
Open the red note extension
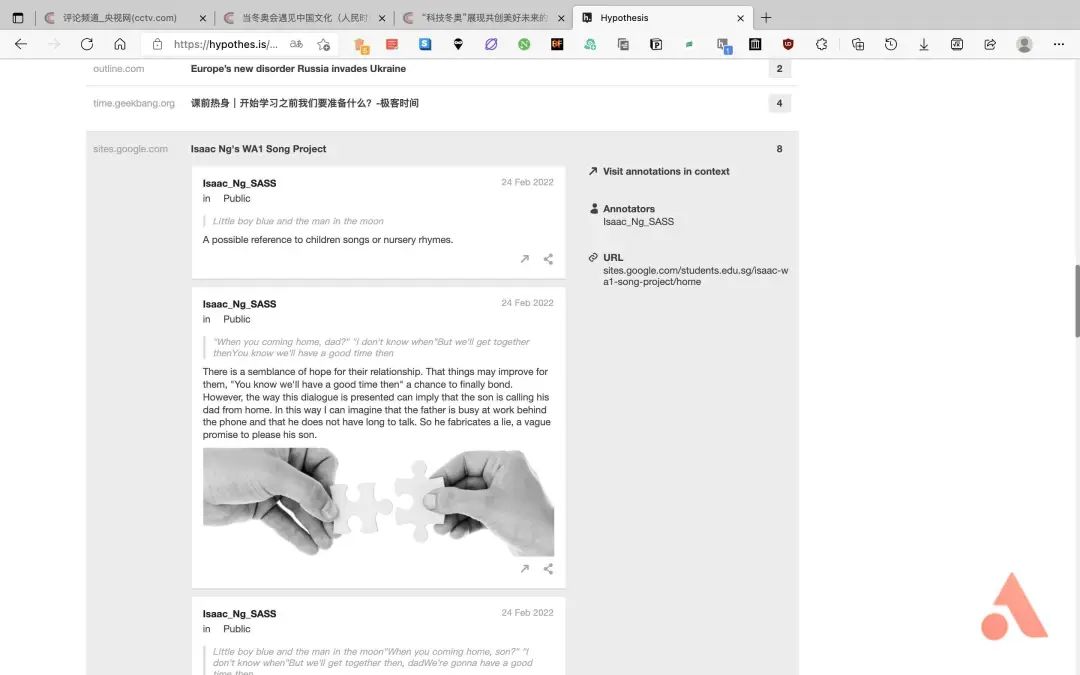click(392, 44)
